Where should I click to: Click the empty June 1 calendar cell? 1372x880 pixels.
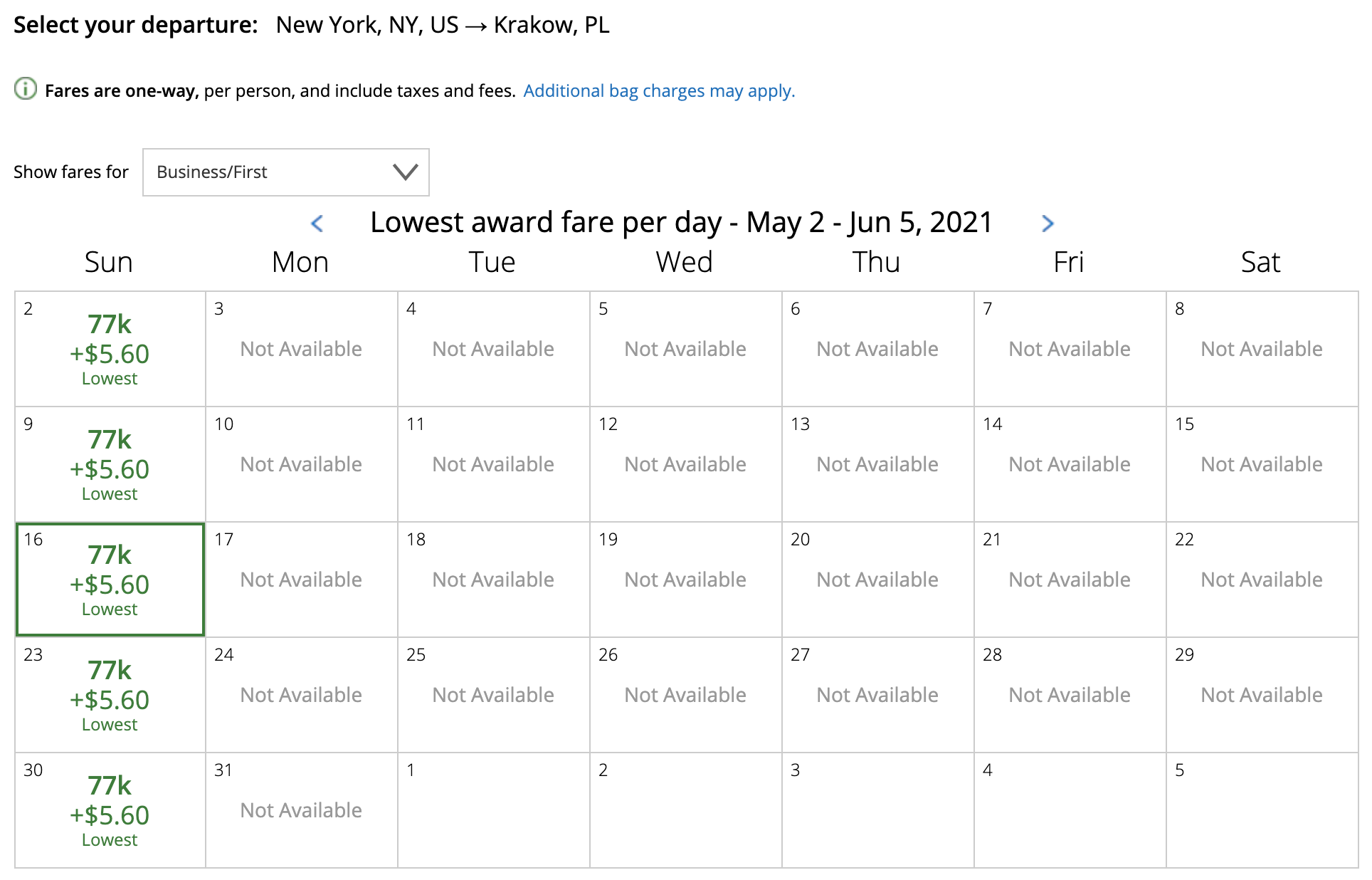pyautogui.click(x=494, y=810)
